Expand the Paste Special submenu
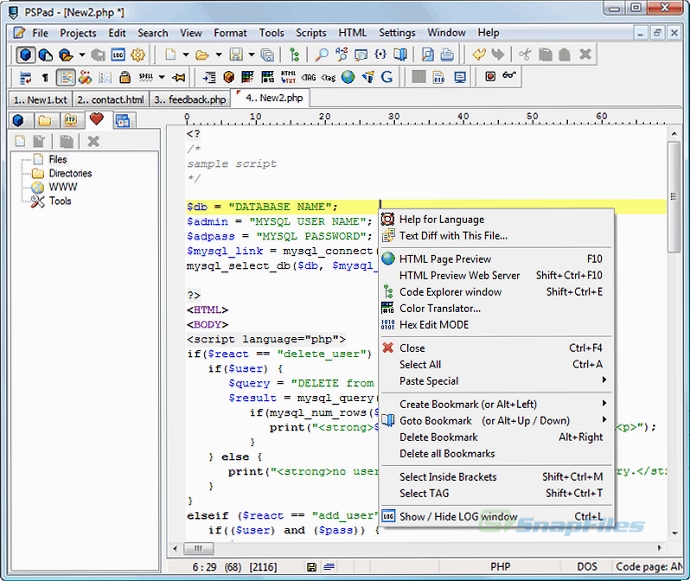 pyautogui.click(x=496, y=381)
